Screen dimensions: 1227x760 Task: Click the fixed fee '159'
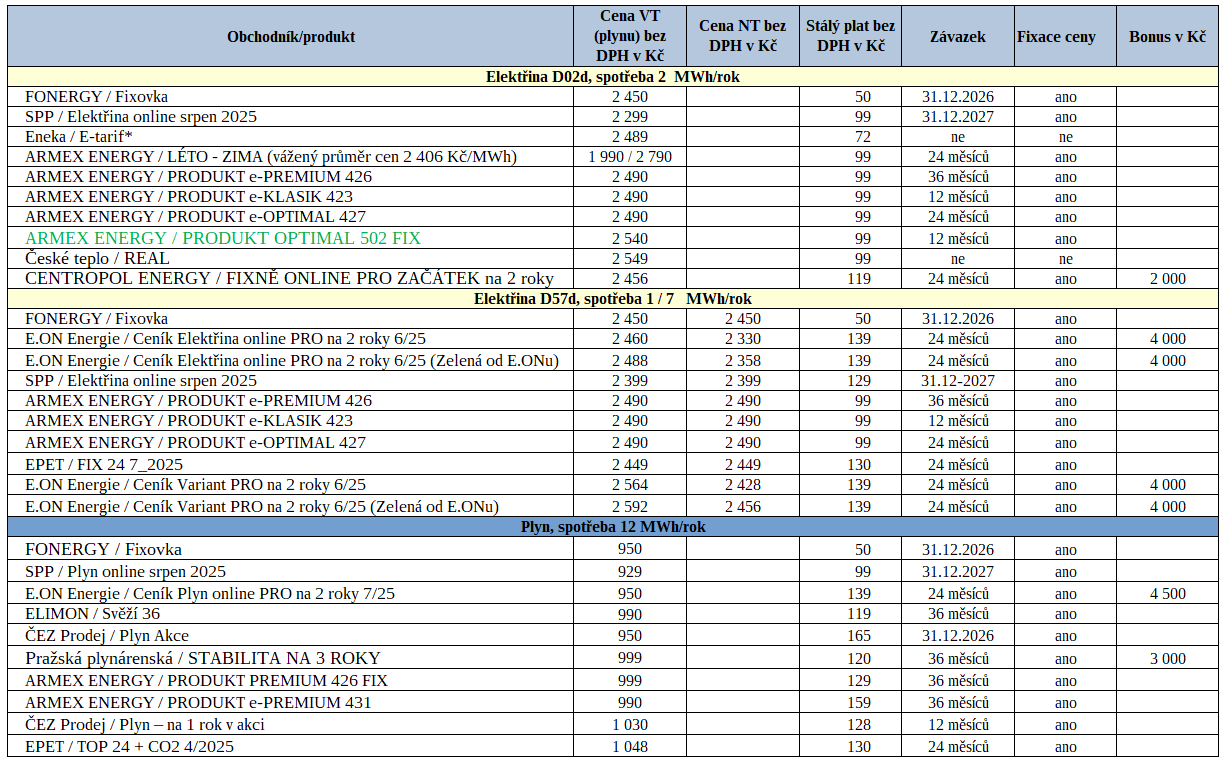[x=859, y=703]
